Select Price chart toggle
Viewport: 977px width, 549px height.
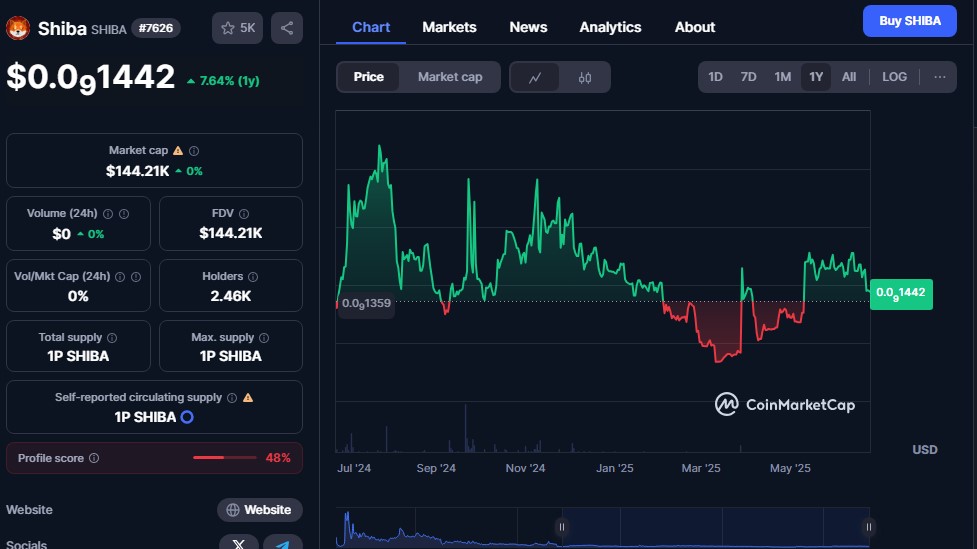pos(368,77)
